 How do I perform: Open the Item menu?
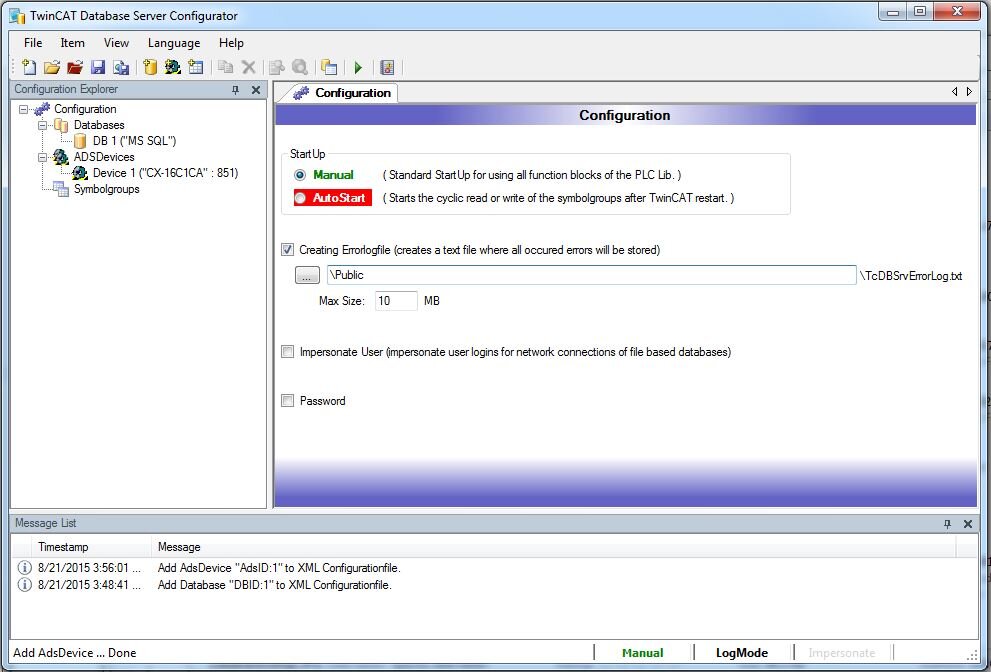click(73, 43)
